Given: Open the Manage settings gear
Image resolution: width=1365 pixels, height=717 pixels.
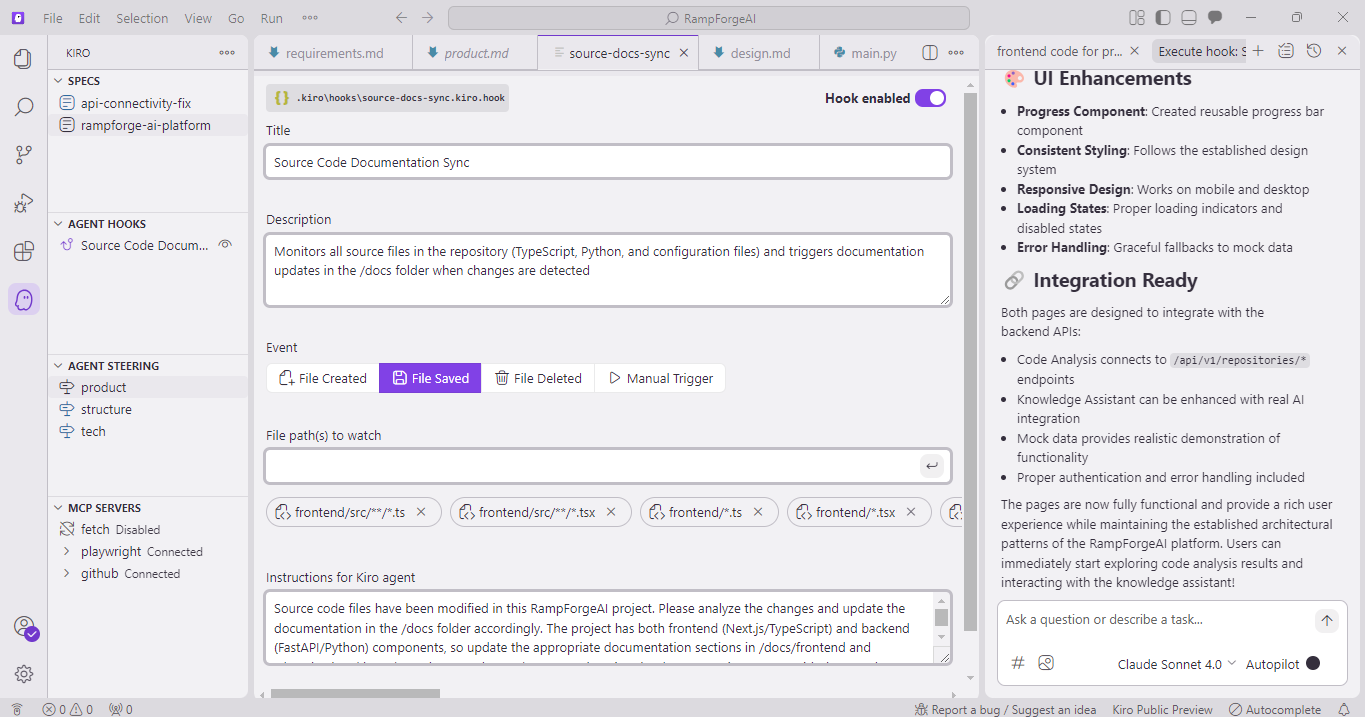Looking at the screenshot, I should 24,674.
